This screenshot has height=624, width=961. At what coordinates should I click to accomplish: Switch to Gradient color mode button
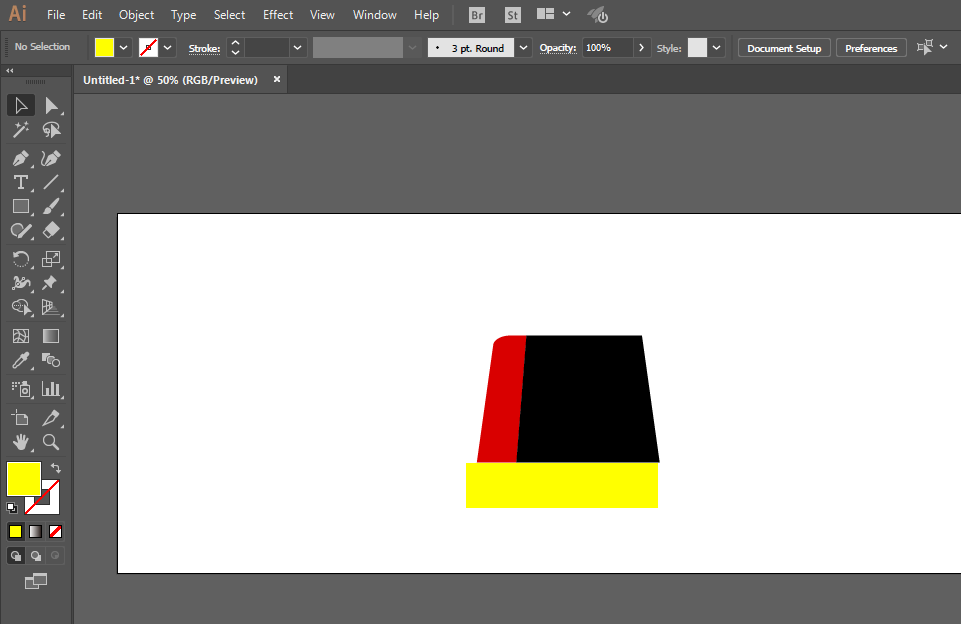click(x=36, y=531)
